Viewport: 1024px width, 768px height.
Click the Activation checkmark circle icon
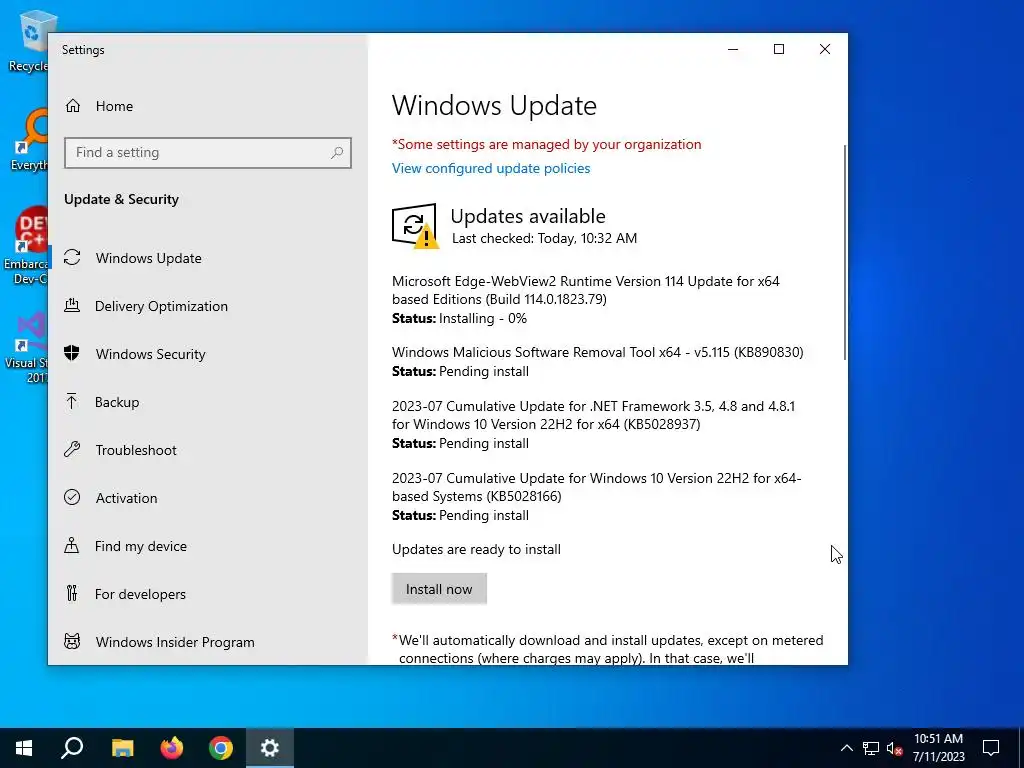tap(72, 497)
